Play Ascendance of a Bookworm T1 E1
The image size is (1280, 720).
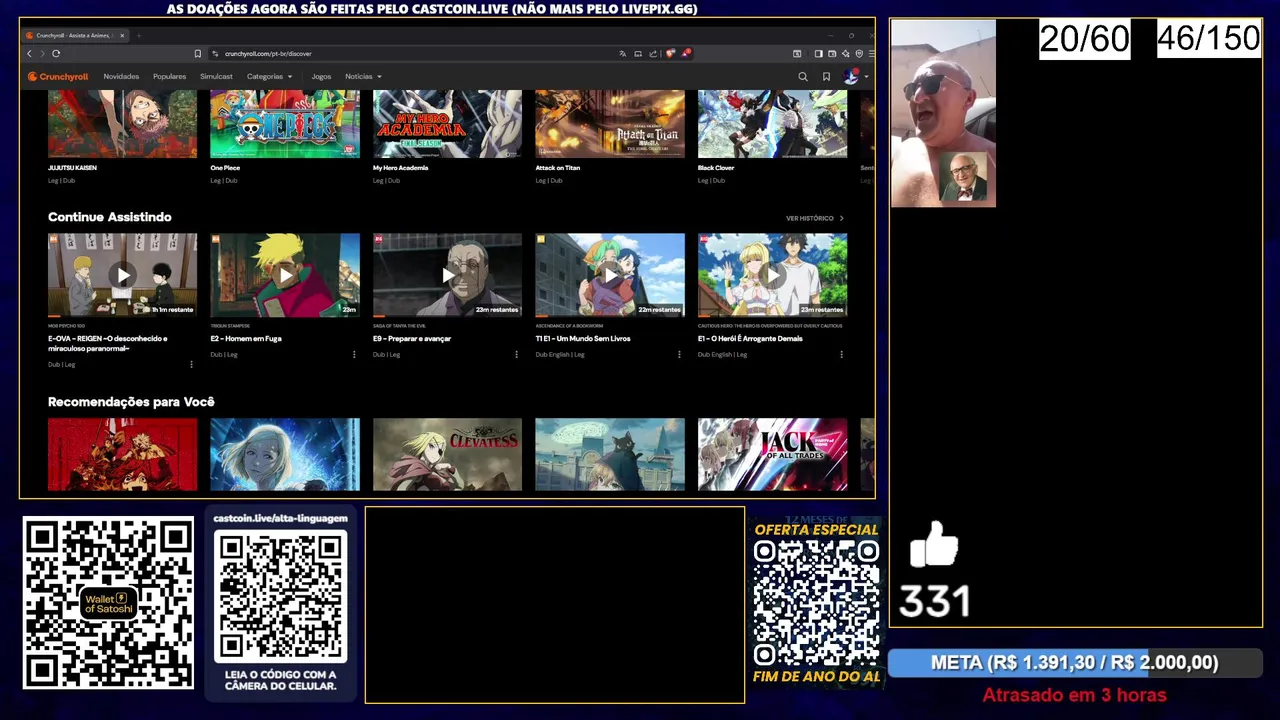tap(610, 275)
